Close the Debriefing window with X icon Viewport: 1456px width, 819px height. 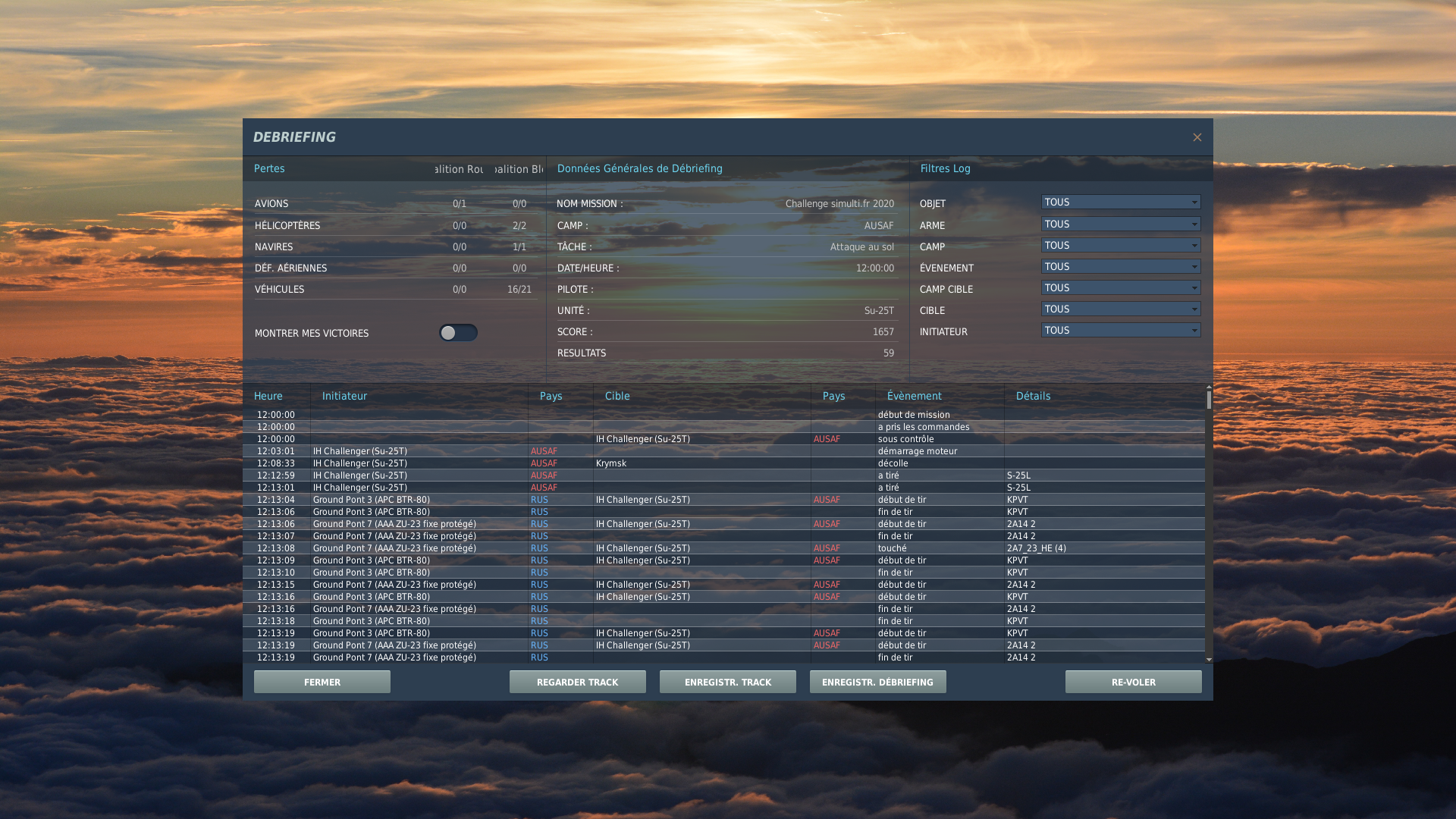(1197, 137)
